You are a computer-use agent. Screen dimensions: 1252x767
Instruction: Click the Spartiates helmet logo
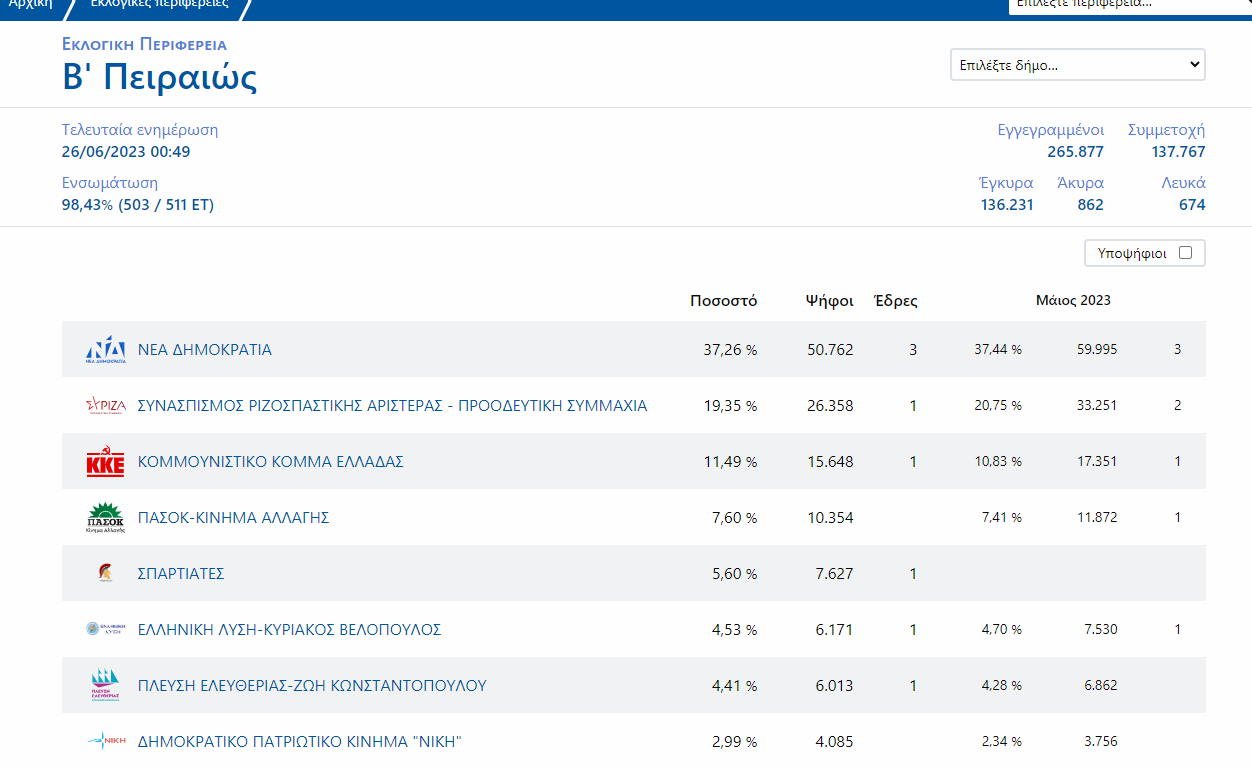[x=105, y=574]
